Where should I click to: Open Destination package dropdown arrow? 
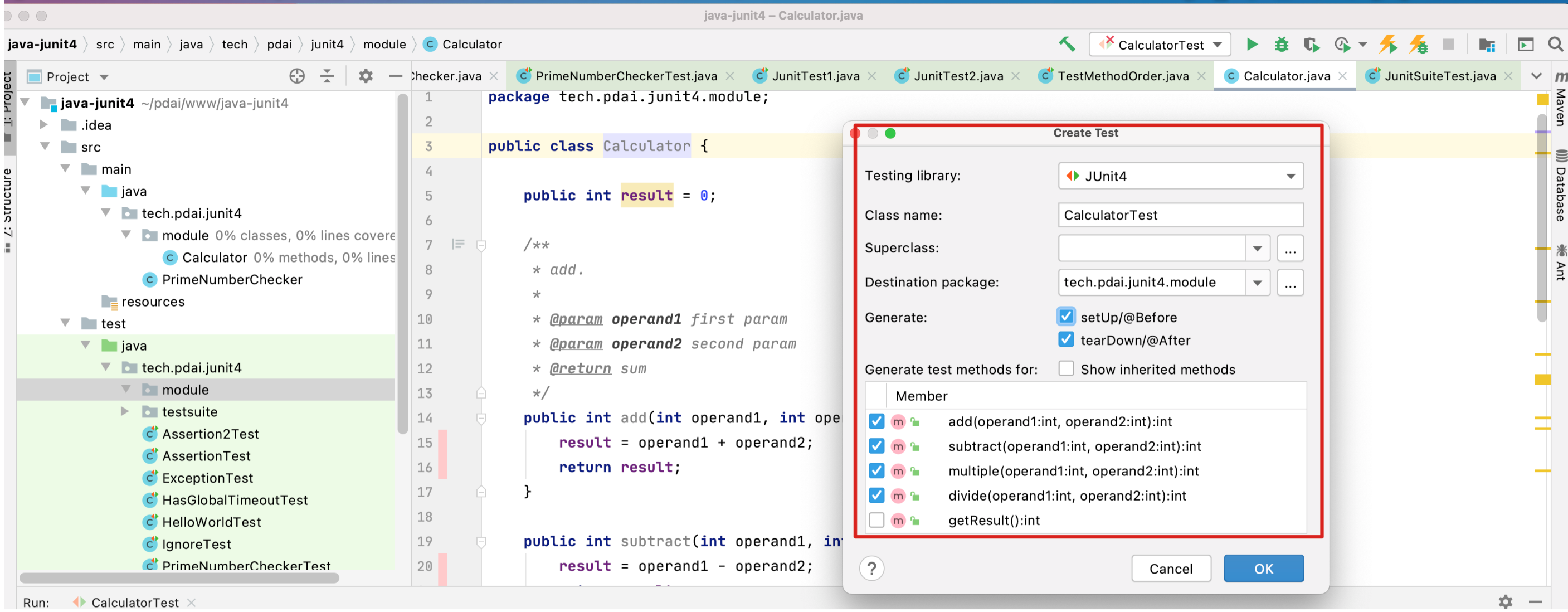pyautogui.click(x=1257, y=283)
